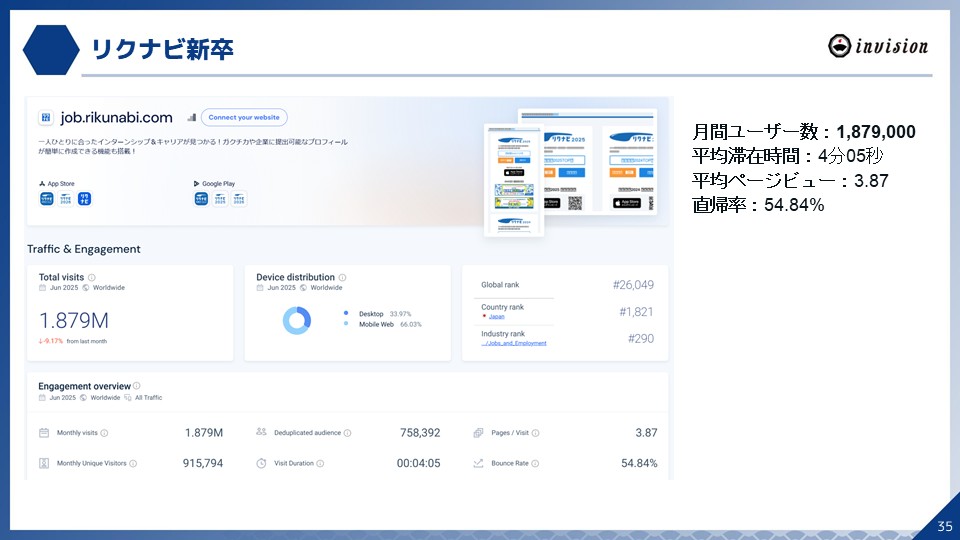
Task: Click the text 直帰率：54.84%
Action: point(758,204)
